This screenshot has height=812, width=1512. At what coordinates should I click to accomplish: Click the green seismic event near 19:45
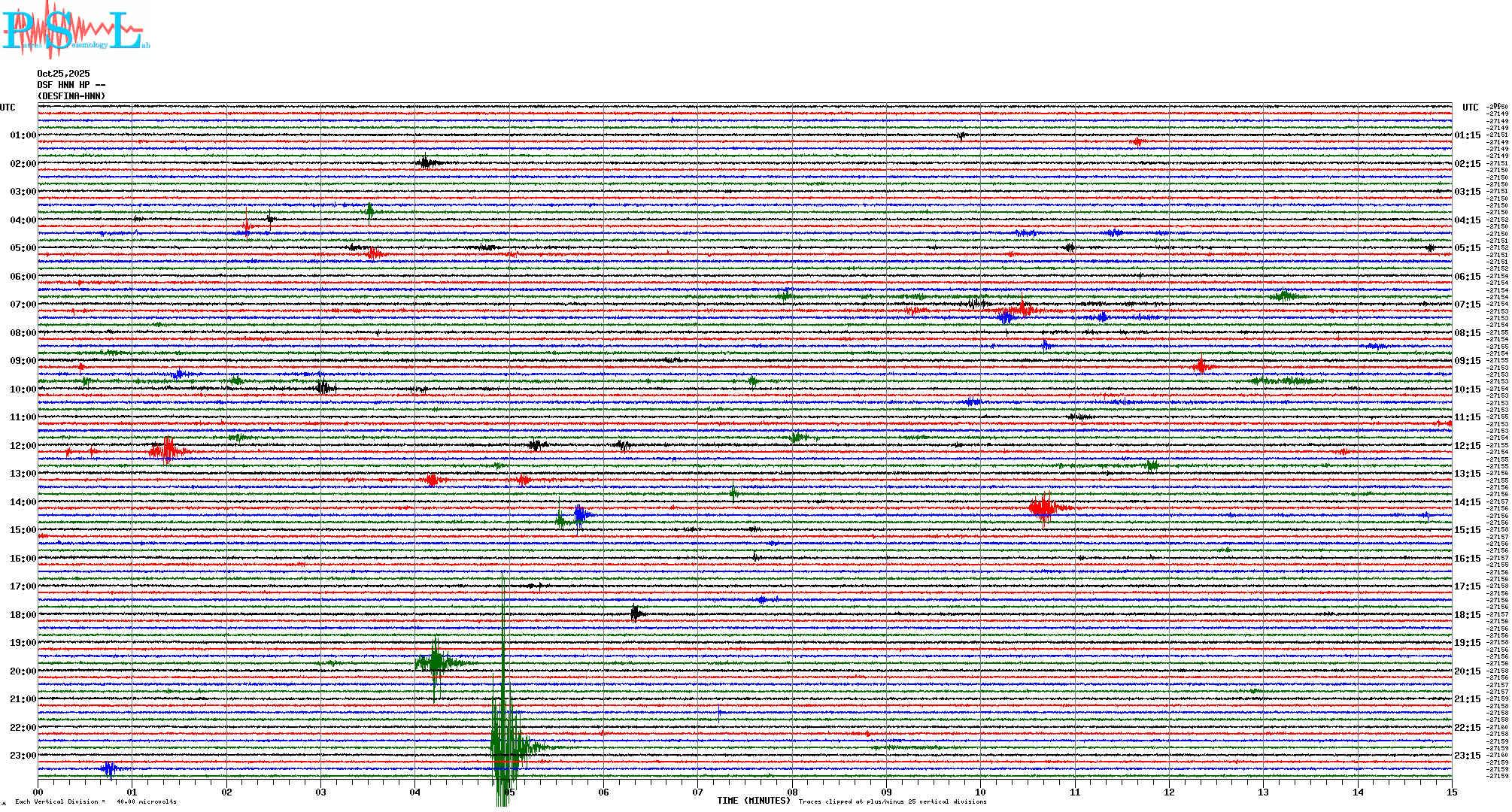[x=436, y=663]
